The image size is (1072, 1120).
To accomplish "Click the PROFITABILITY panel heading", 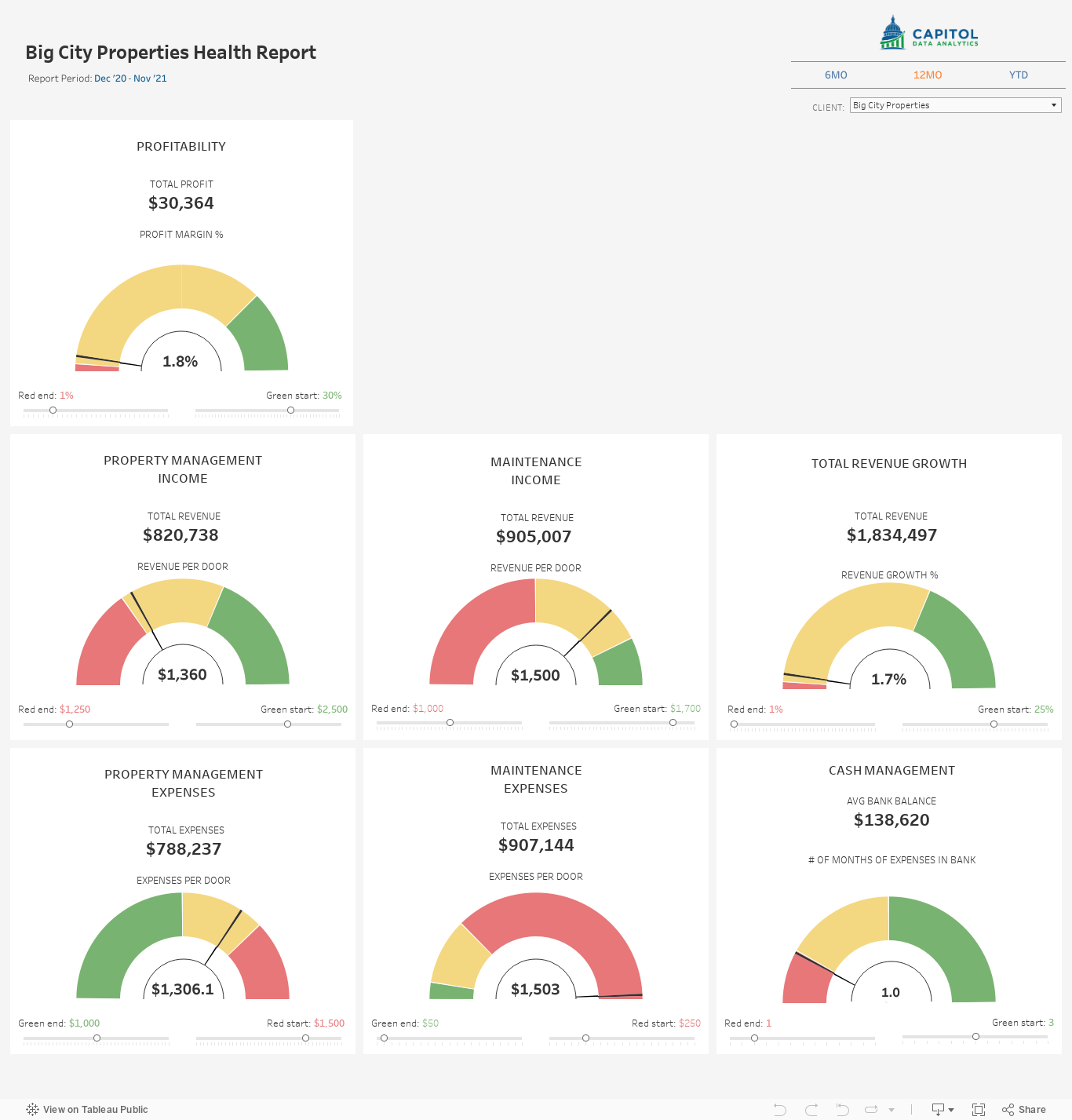I will pos(181,147).
